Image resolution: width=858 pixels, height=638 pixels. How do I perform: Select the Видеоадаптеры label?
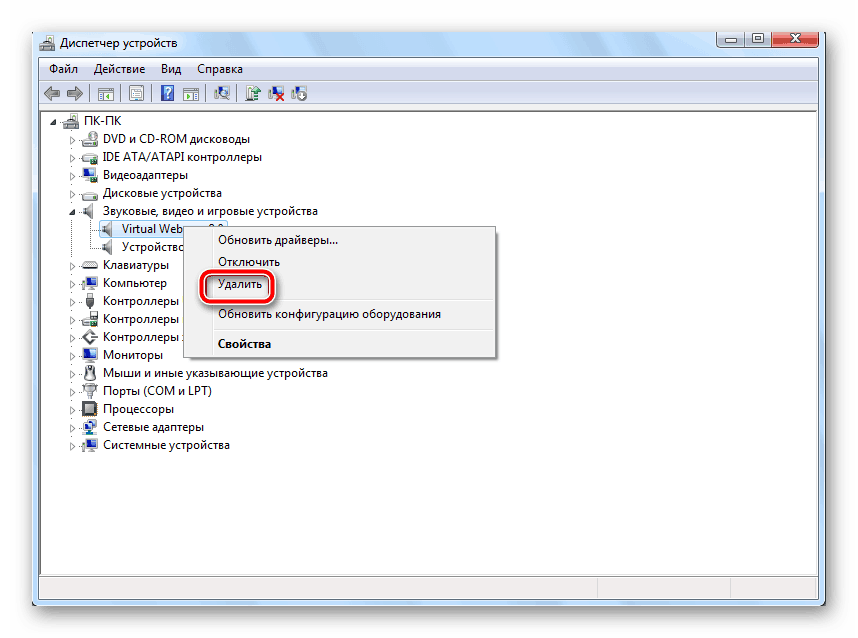(145, 175)
